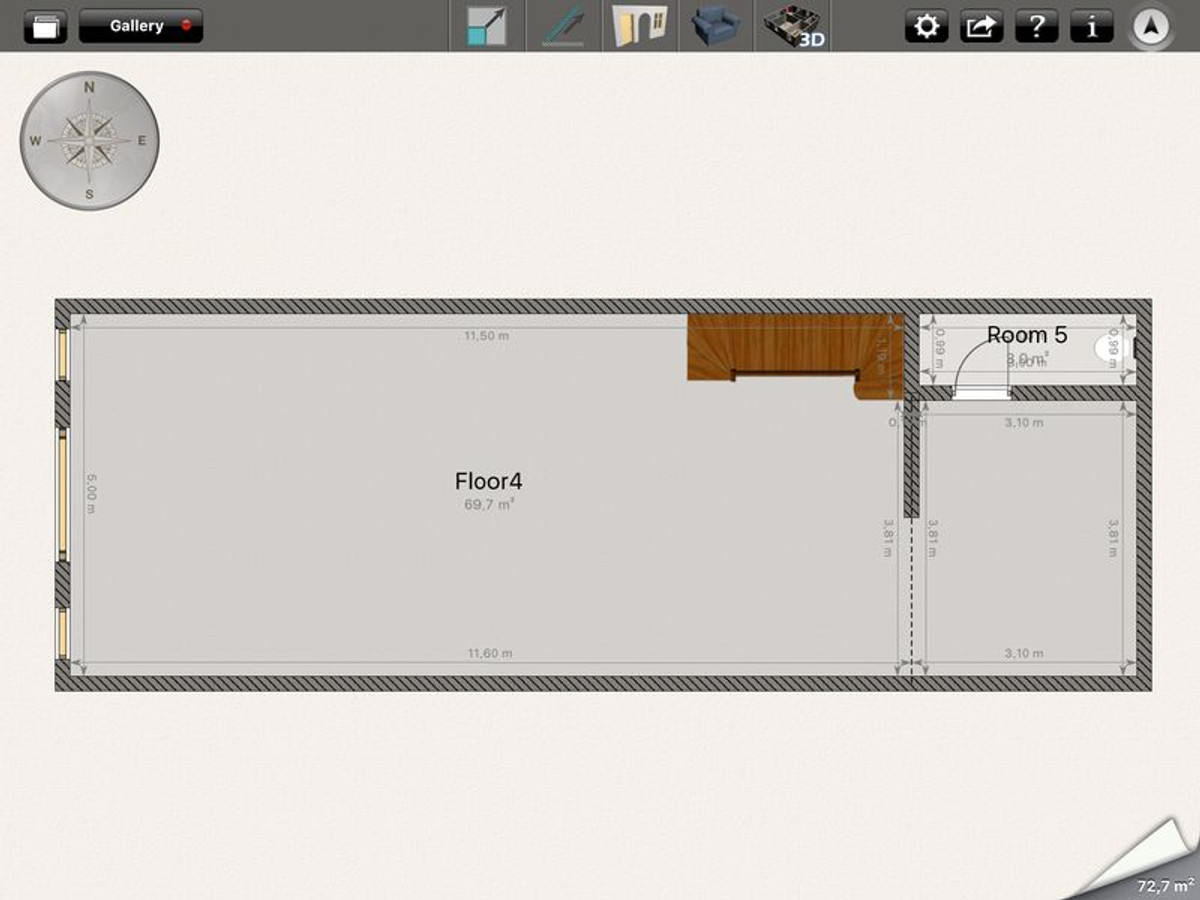Select the Floor4 room label
The height and width of the screenshot is (900, 1200).
488,482
